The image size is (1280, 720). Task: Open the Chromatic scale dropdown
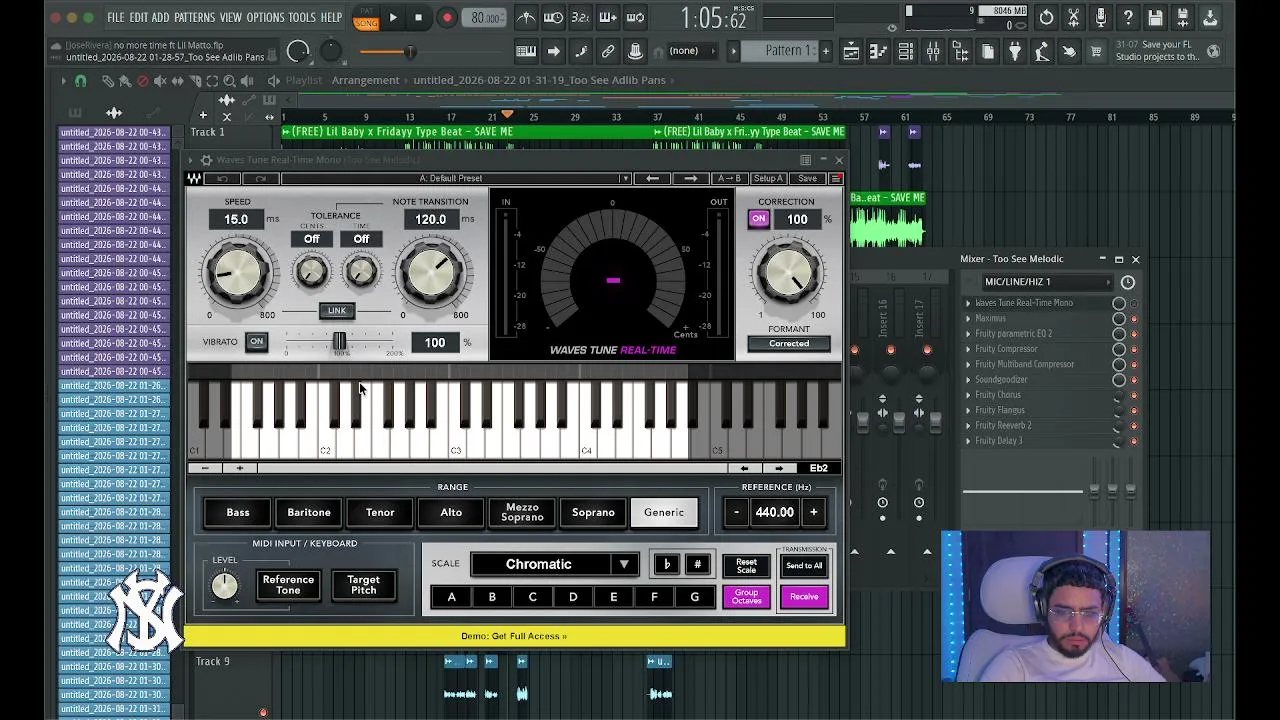pyautogui.click(x=554, y=564)
